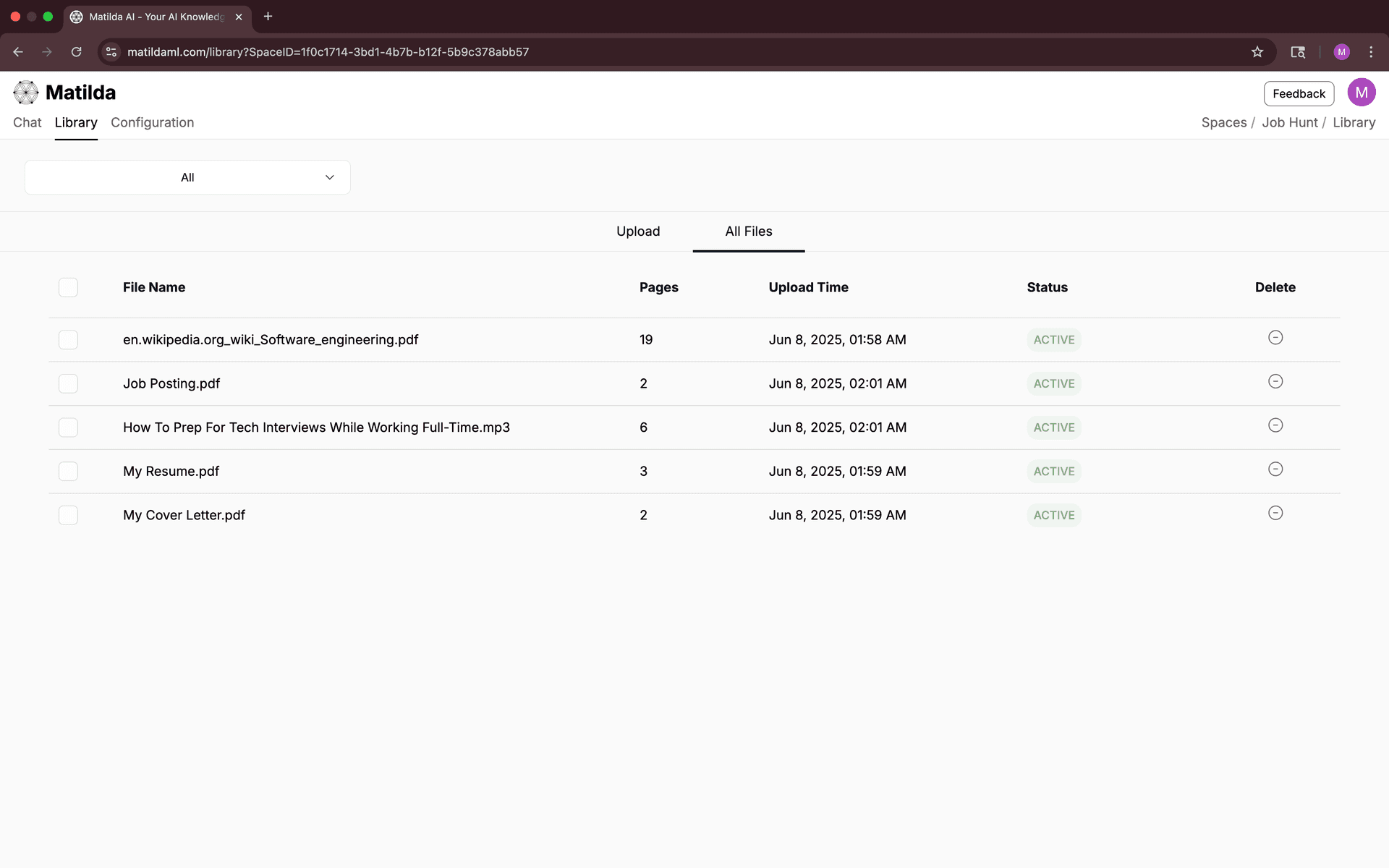Check the select-all files checkbox
The height and width of the screenshot is (868, 1389).
(x=68, y=287)
